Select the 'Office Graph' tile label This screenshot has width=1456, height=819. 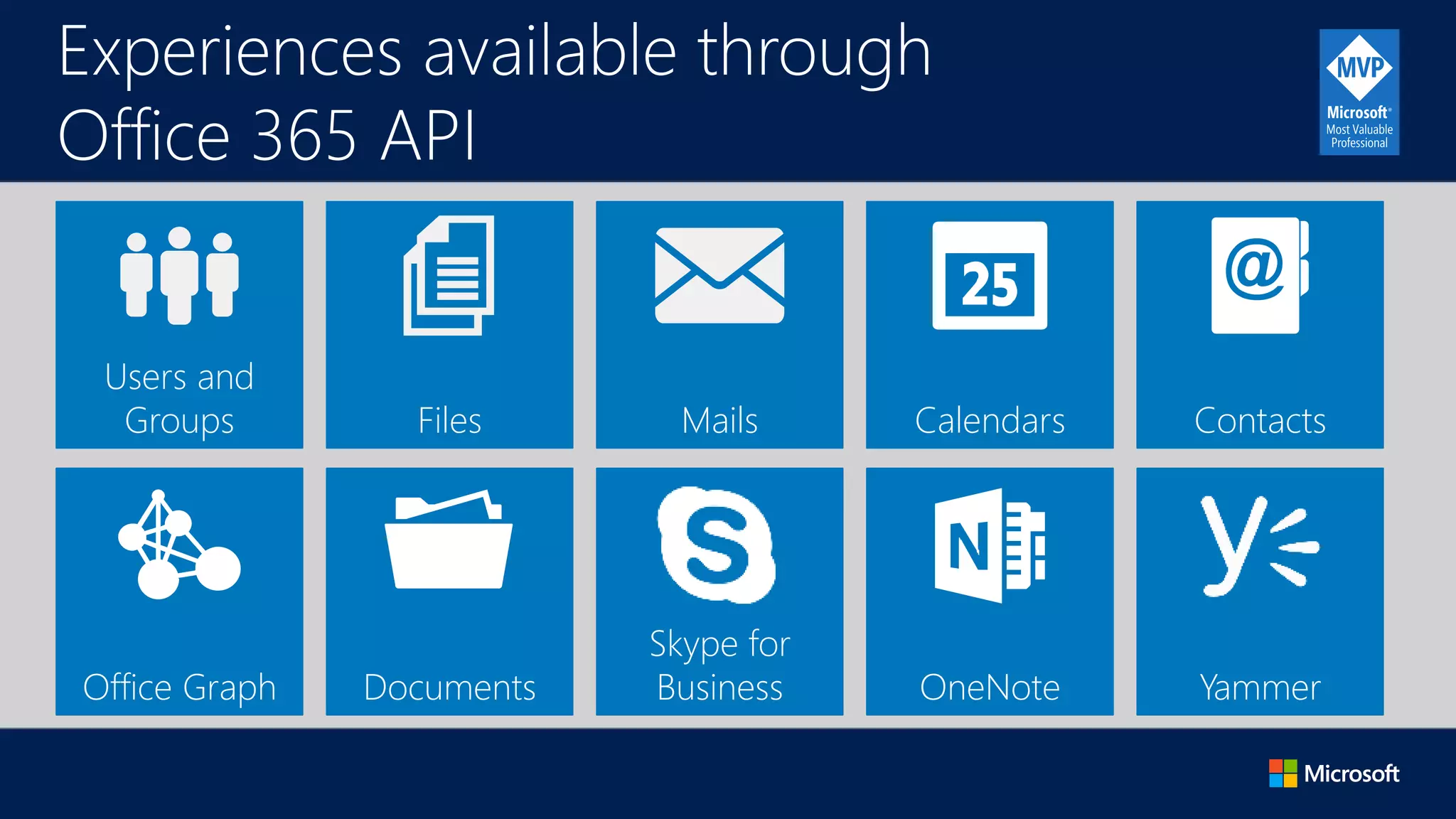(x=179, y=687)
